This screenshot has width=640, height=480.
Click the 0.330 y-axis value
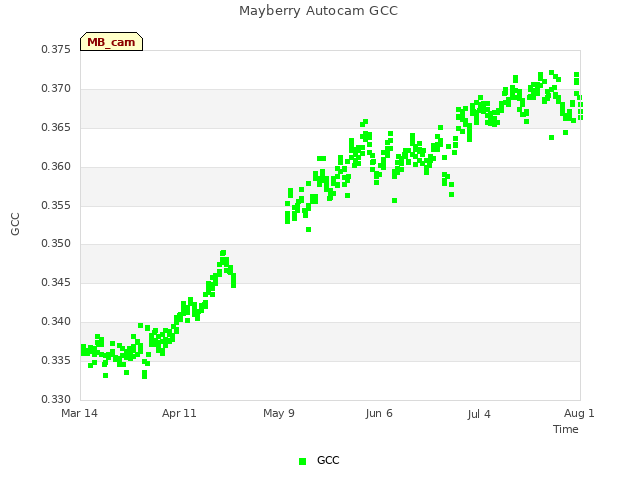[x=56, y=399]
